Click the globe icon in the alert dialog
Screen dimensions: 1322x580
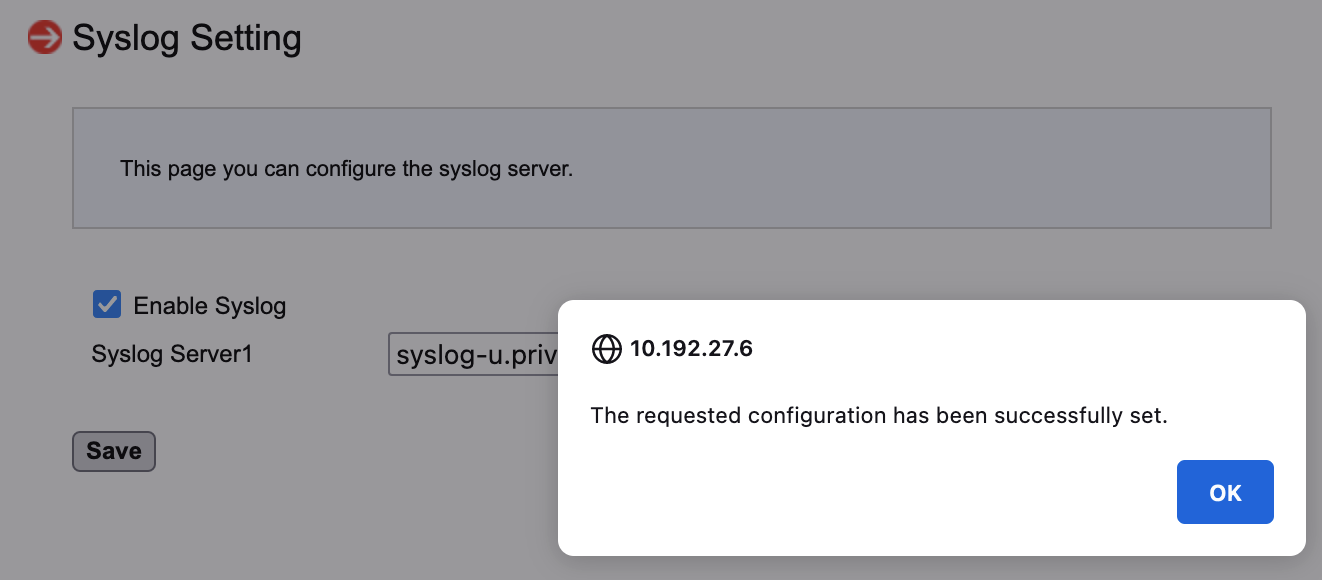pyautogui.click(x=606, y=349)
